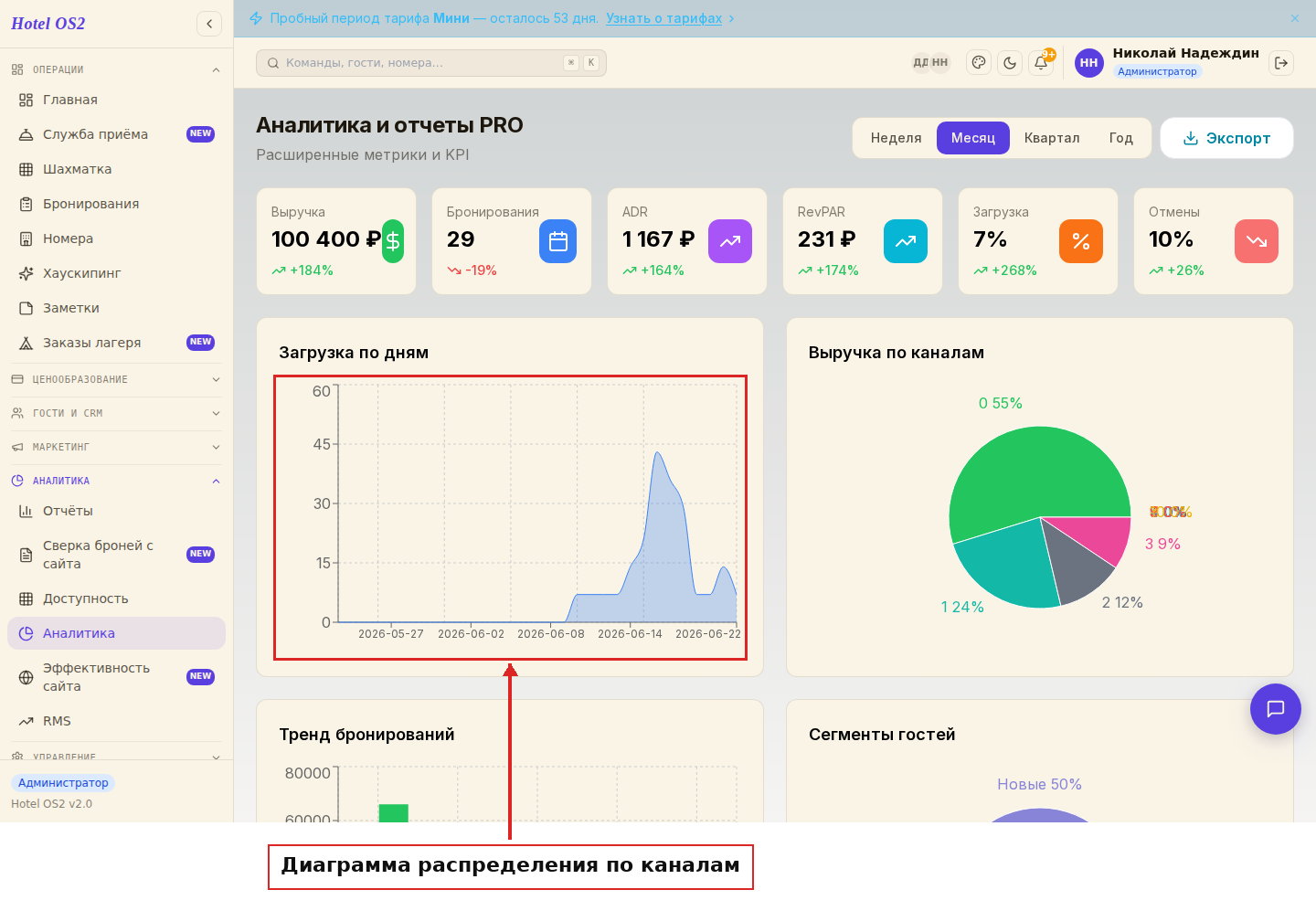Open Доступность page

115,599
